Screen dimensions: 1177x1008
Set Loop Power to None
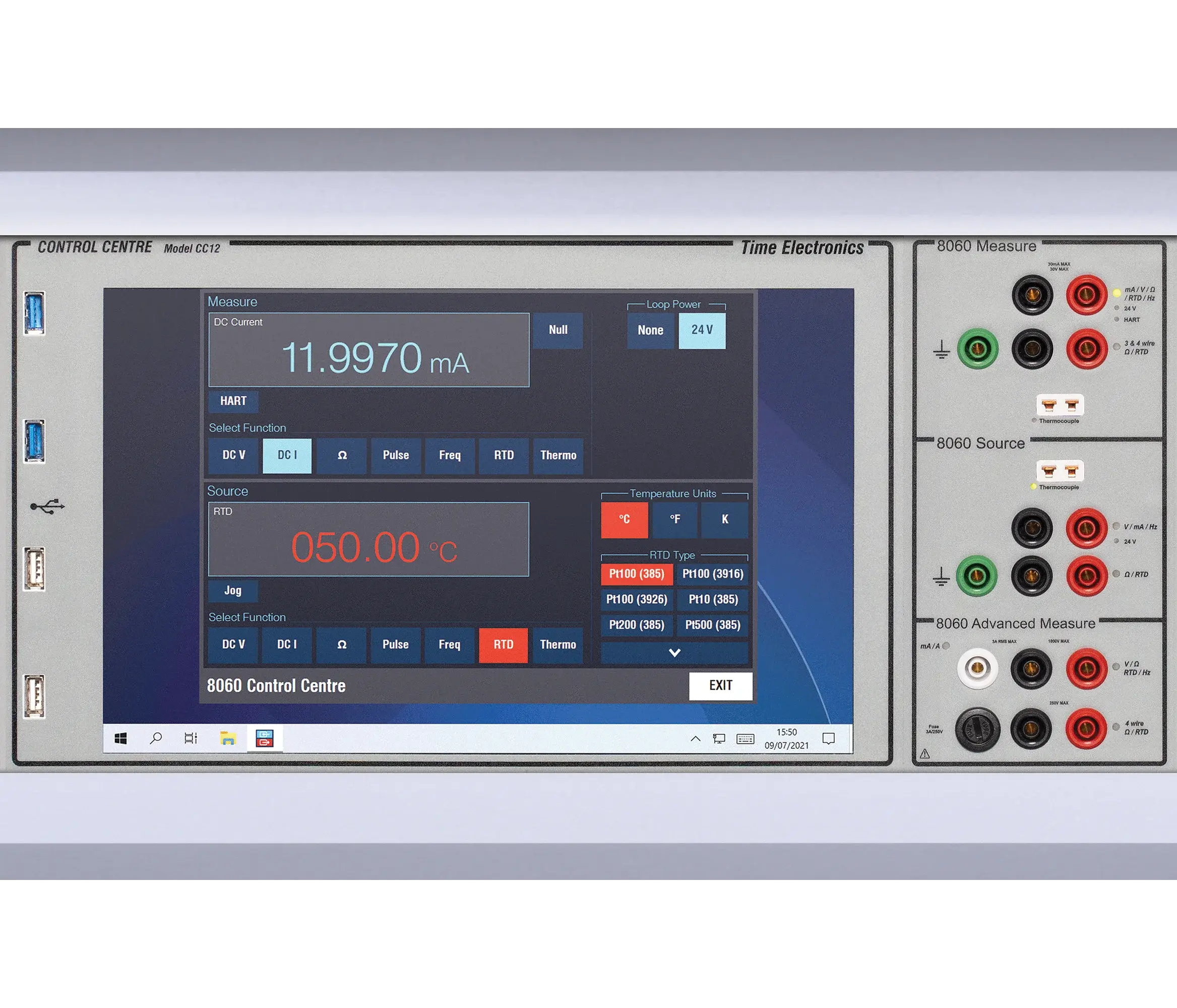[x=651, y=331]
